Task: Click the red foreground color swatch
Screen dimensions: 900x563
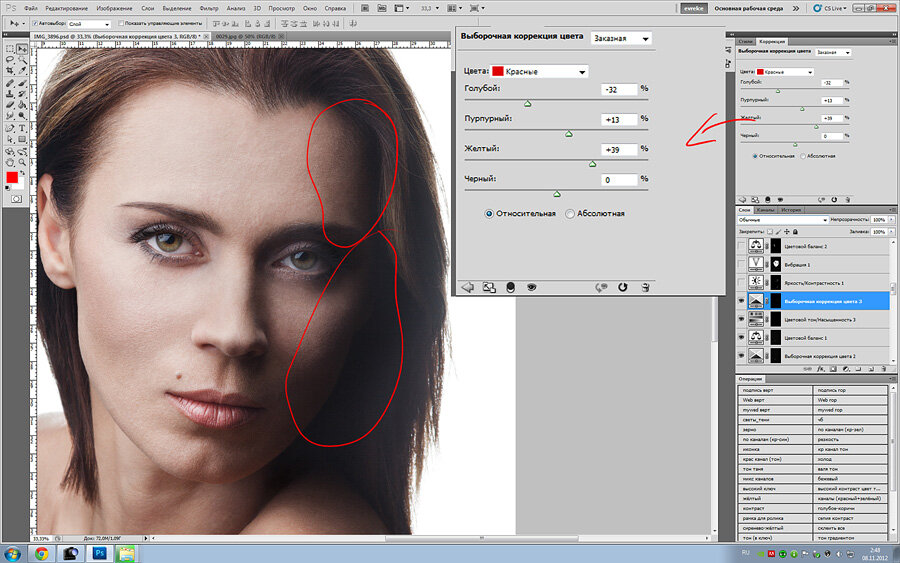Action: [12, 178]
